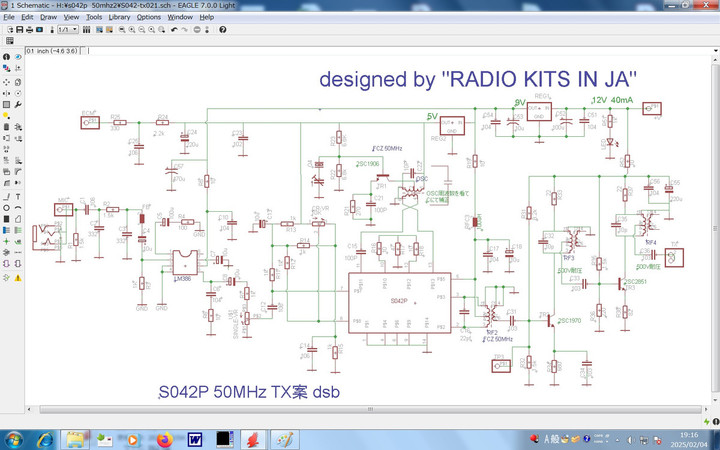Open the Errors warning triangle tool
The image size is (720, 450).
tap(18, 277)
